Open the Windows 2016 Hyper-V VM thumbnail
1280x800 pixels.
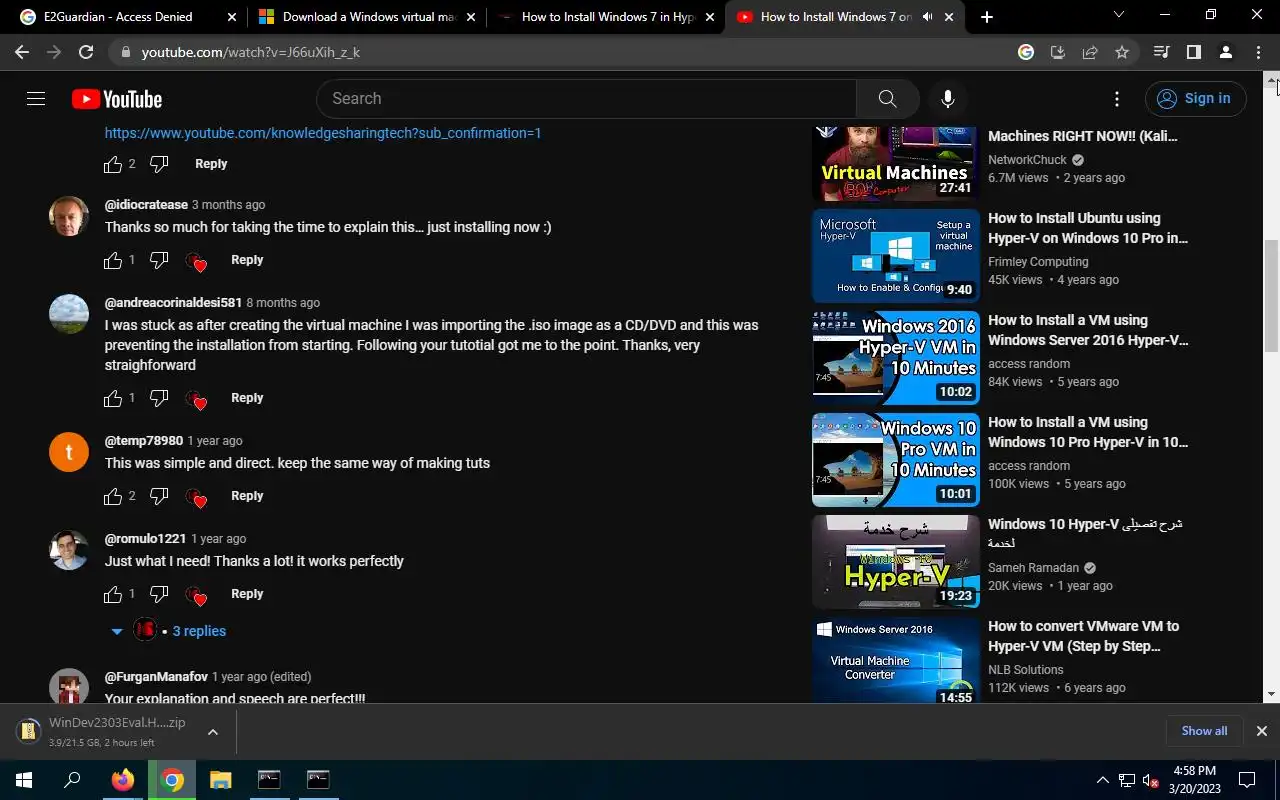(x=896, y=358)
